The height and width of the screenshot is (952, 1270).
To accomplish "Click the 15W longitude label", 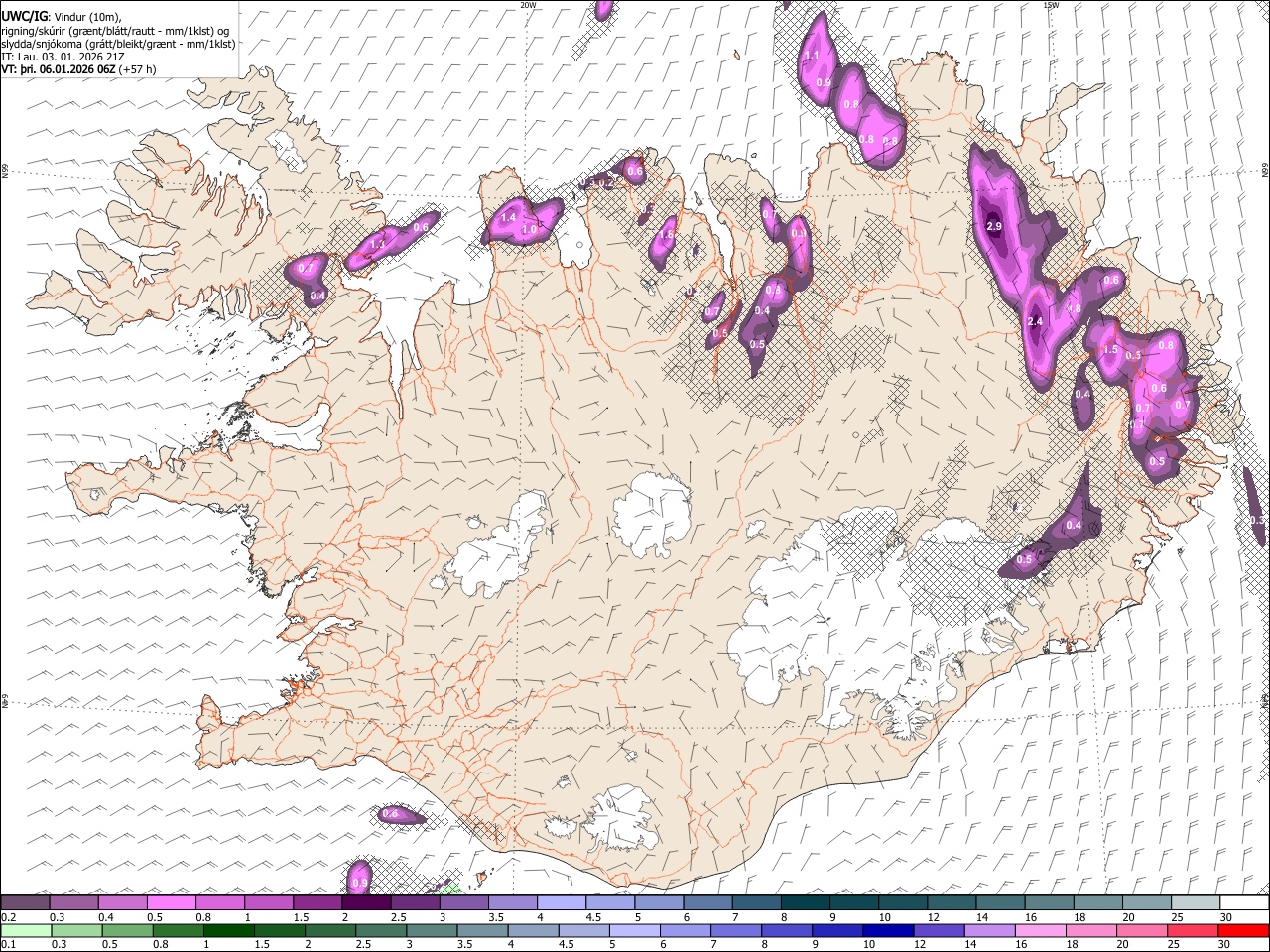I will pyautogui.click(x=1051, y=5).
